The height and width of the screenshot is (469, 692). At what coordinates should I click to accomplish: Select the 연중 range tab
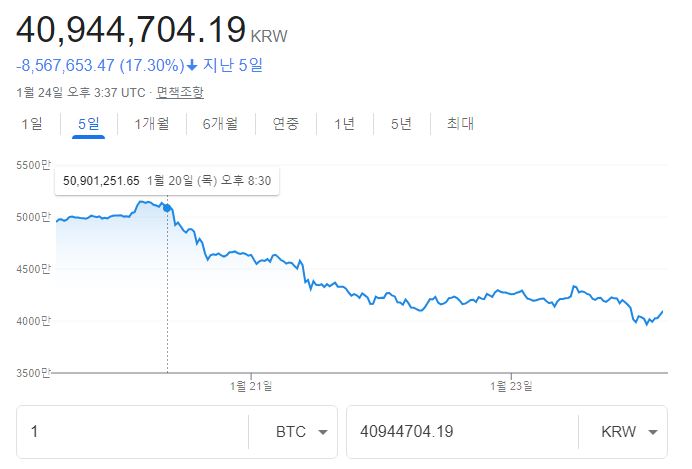[x=286, y=124]
